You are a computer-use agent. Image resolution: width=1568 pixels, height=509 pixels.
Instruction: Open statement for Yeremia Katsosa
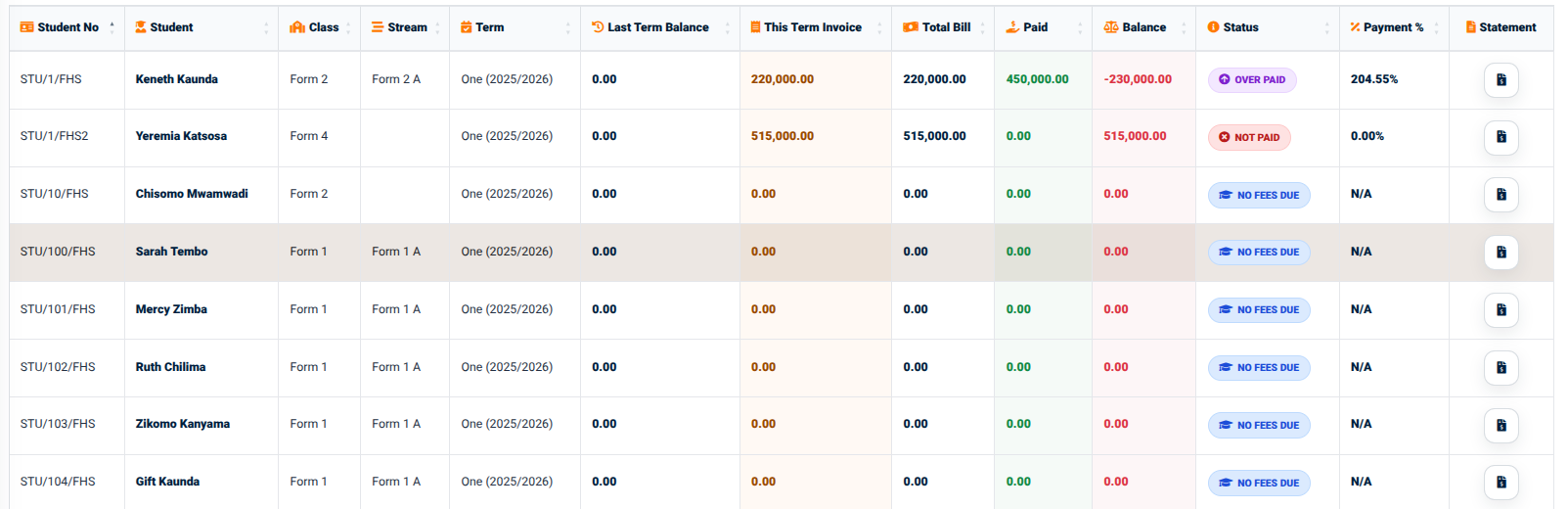pyautogui.click(x=1501, y=137)
